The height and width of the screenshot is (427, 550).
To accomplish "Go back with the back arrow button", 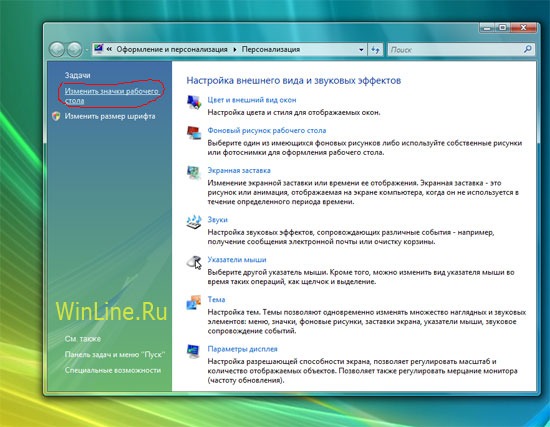I will click(x=57, y=49).
